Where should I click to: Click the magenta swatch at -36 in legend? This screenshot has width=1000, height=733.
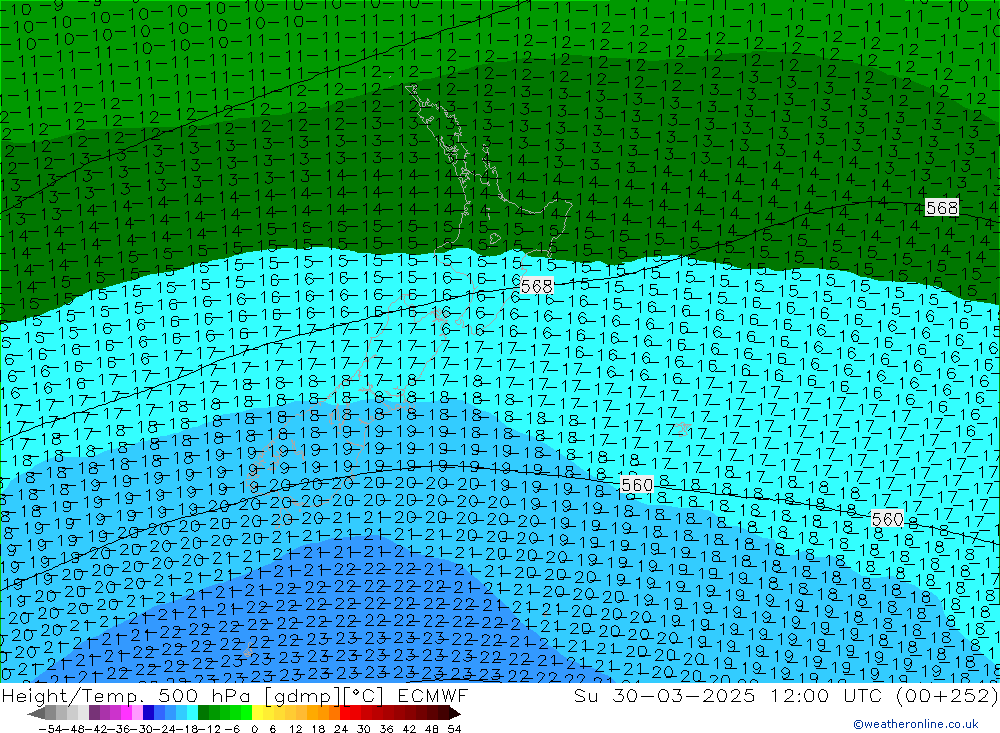tap(126, 712)
